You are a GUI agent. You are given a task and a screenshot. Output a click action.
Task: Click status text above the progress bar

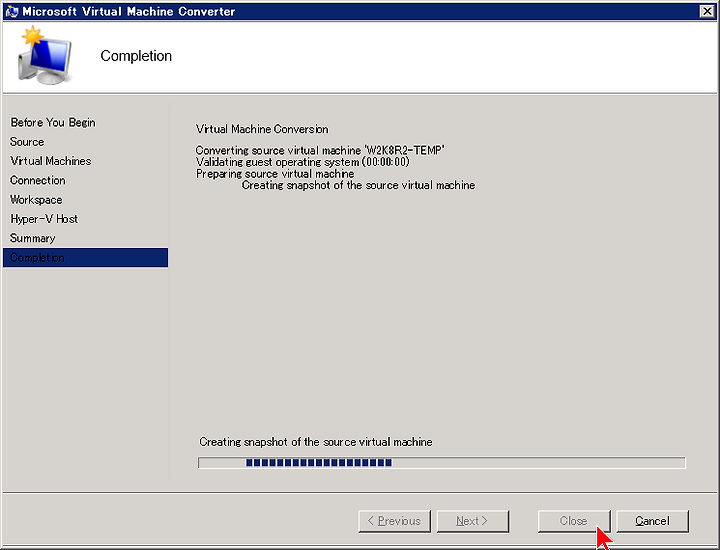point(315,442)
